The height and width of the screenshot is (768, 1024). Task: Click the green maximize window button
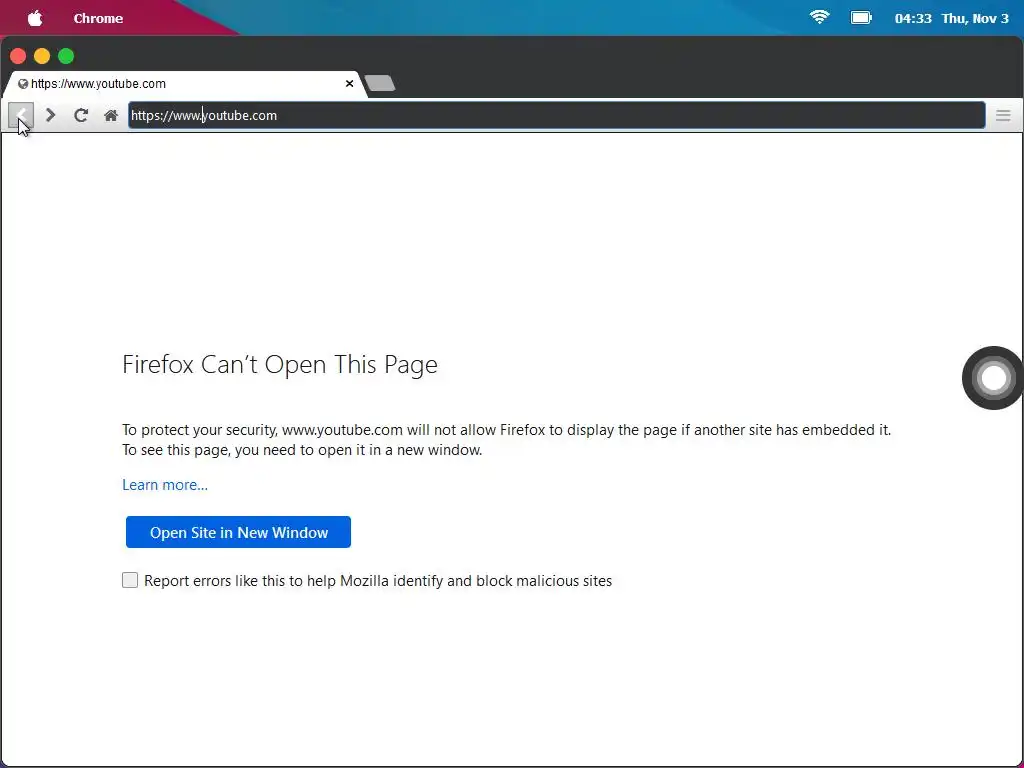click(x=66, y=56)
